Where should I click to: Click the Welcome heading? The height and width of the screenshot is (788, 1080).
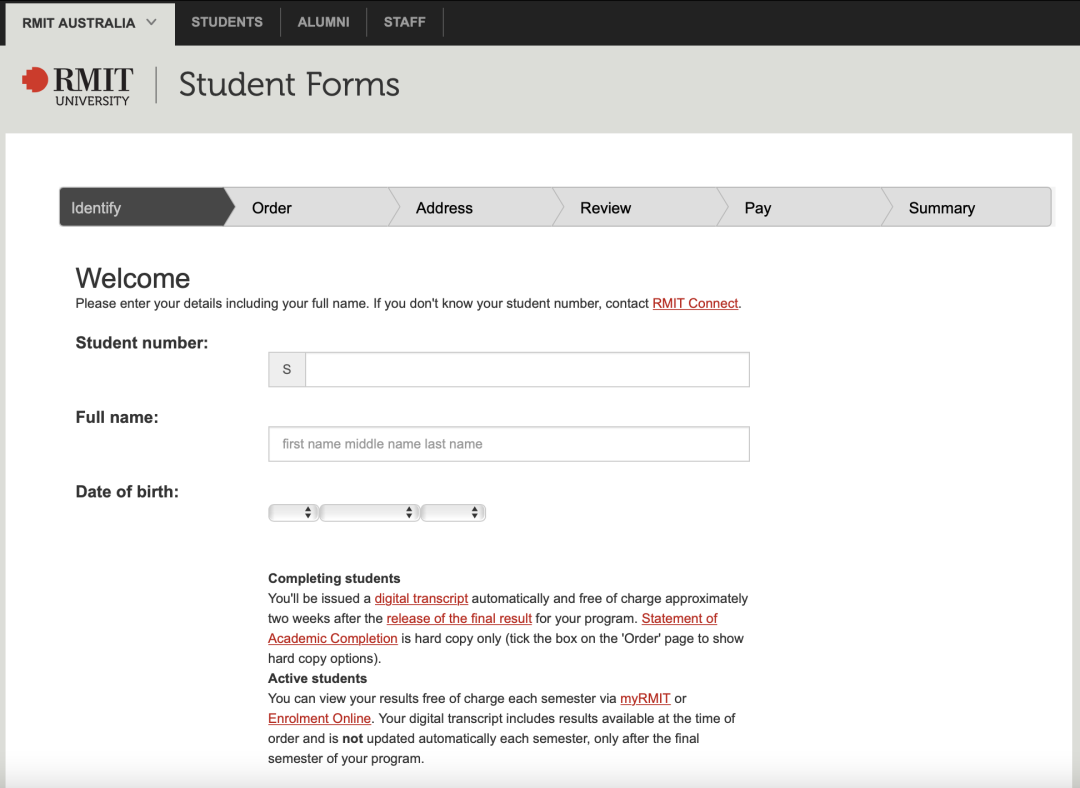point(133,278)
